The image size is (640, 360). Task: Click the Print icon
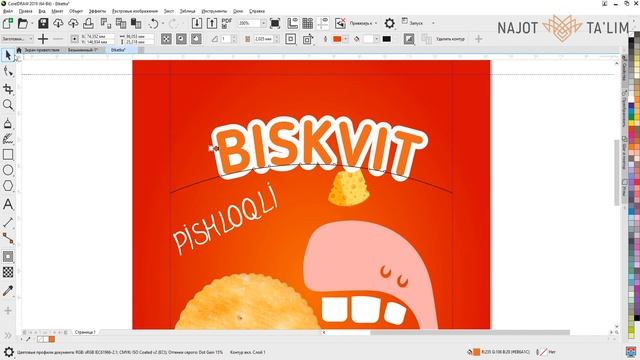89,23
